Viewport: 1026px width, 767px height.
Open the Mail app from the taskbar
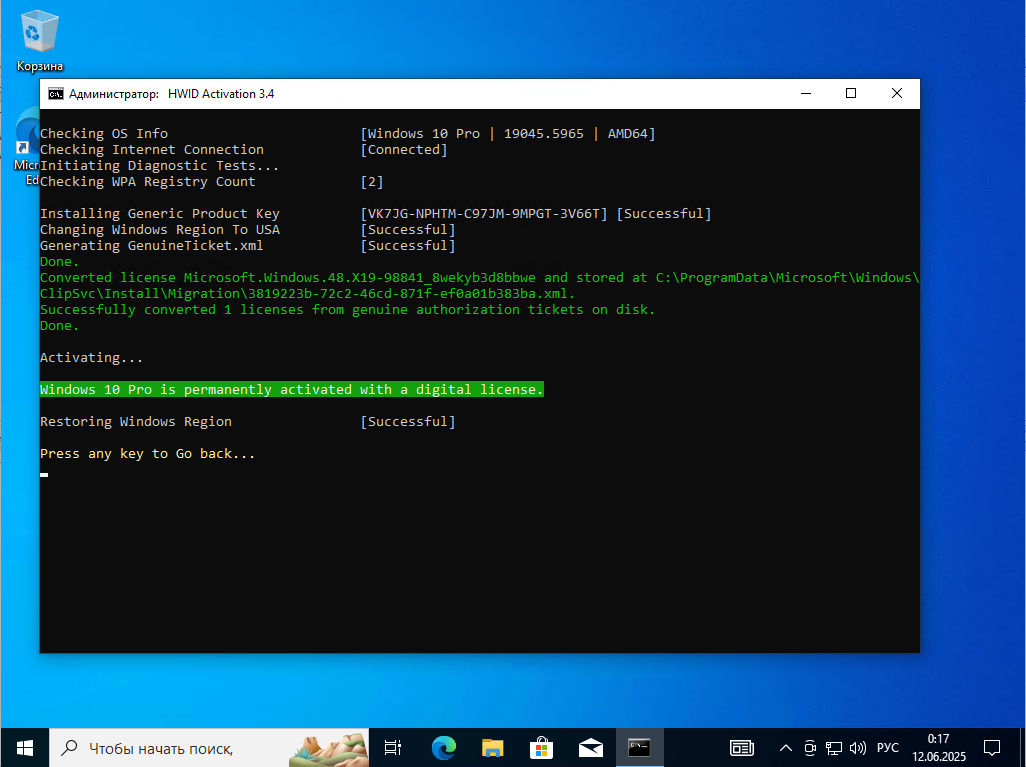tap(591, 747)
